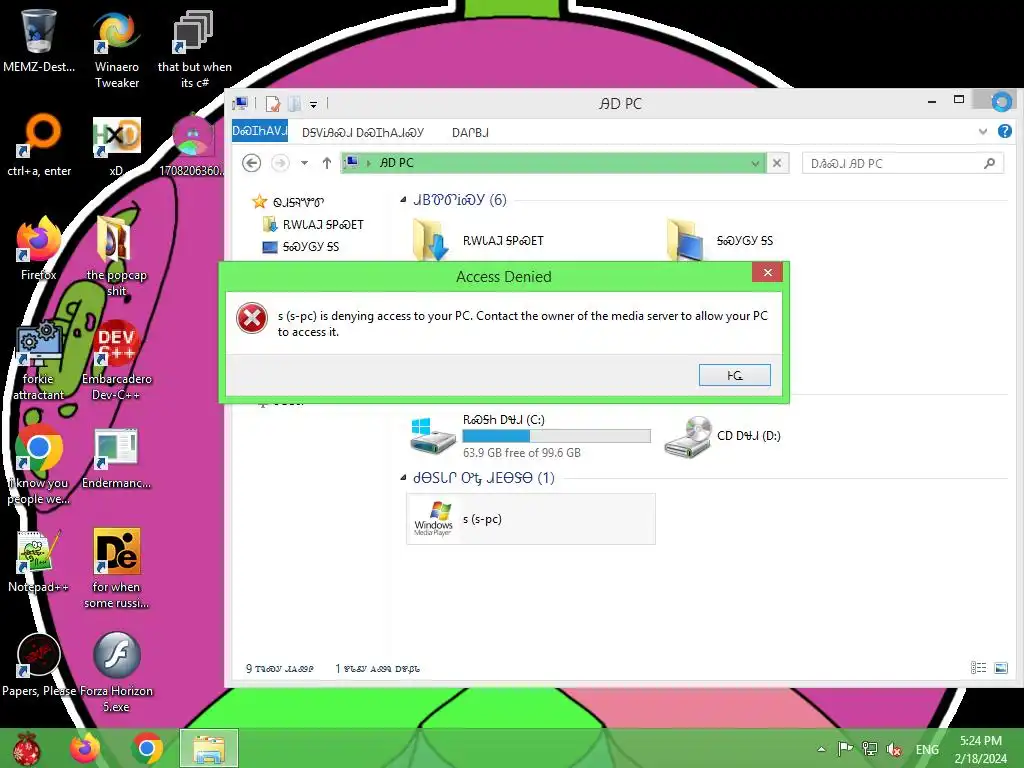Open the desktop folder in main pane
Screen dimensions: 1024x768
tap(722, 240)
